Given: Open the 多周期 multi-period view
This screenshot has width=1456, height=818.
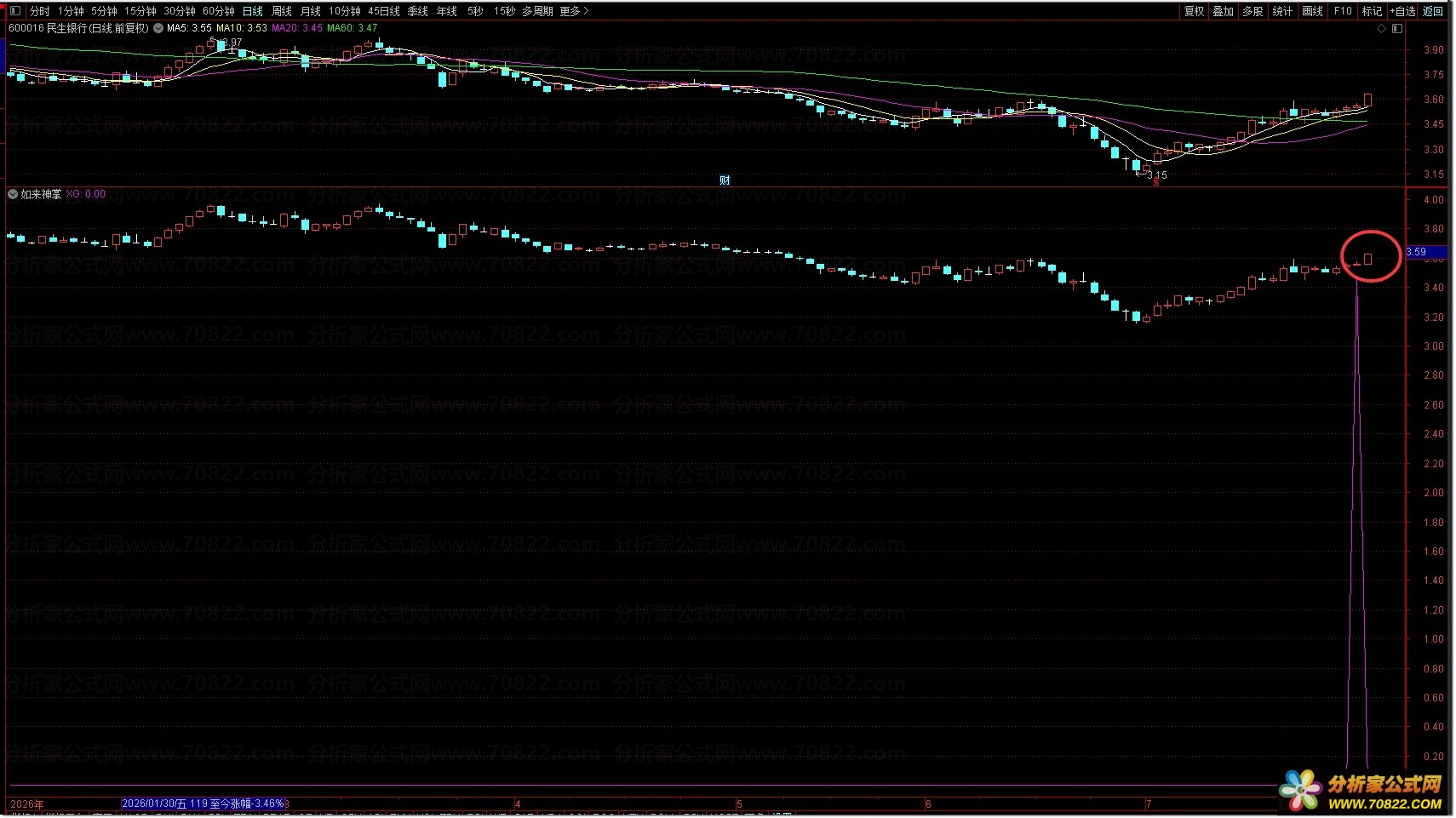Looking at the screenshot, I should 537,11.
